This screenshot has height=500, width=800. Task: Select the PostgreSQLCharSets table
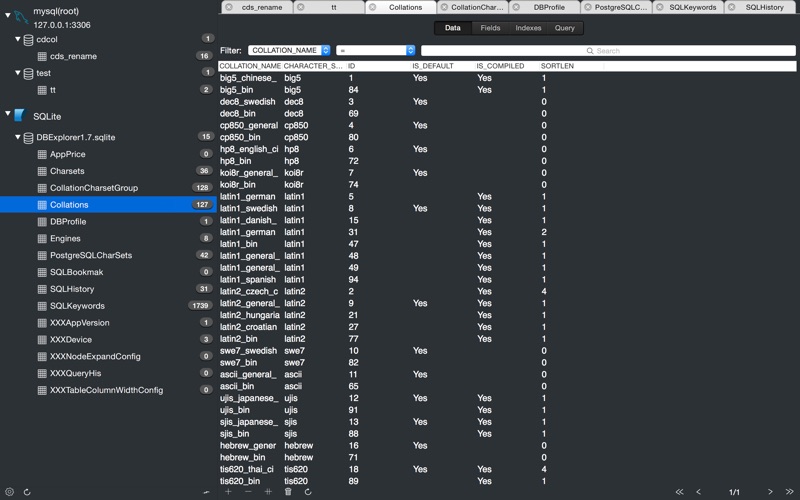point(108,255)
